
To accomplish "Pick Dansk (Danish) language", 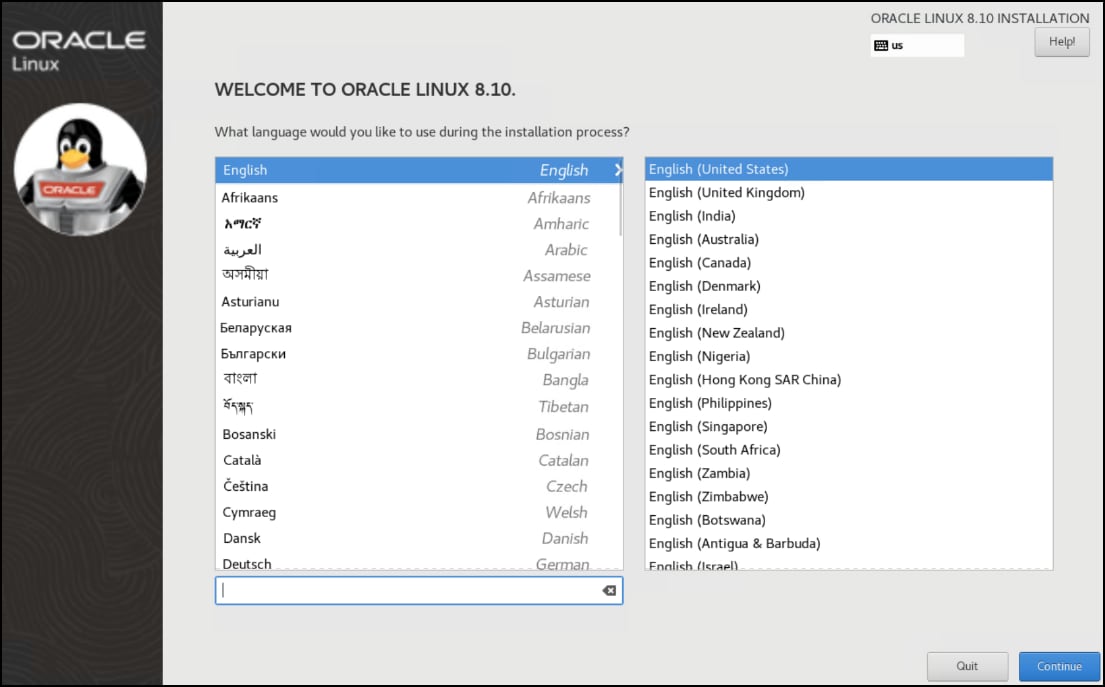I will coord(419,538).
